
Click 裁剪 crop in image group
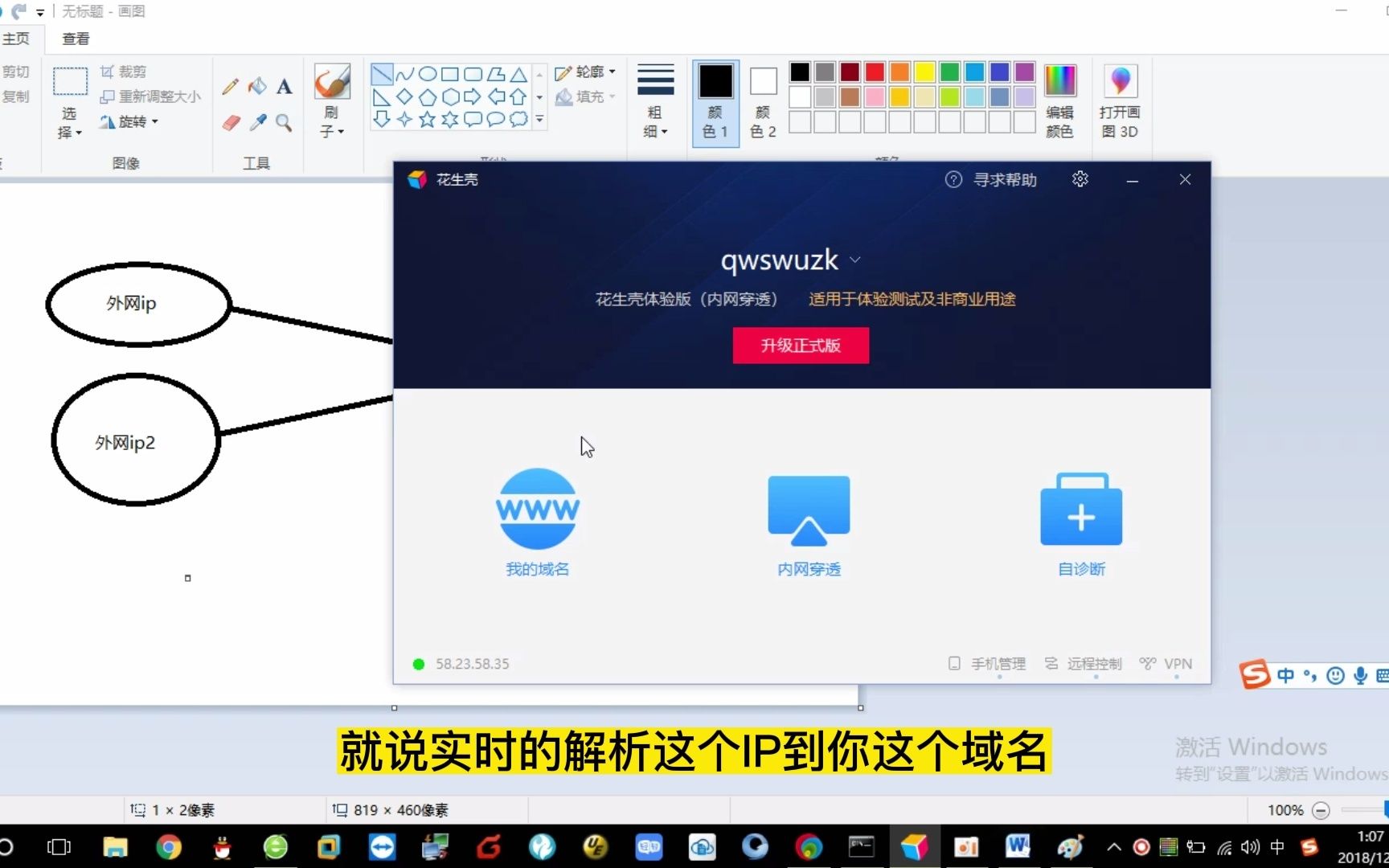[x=123, y=72]
